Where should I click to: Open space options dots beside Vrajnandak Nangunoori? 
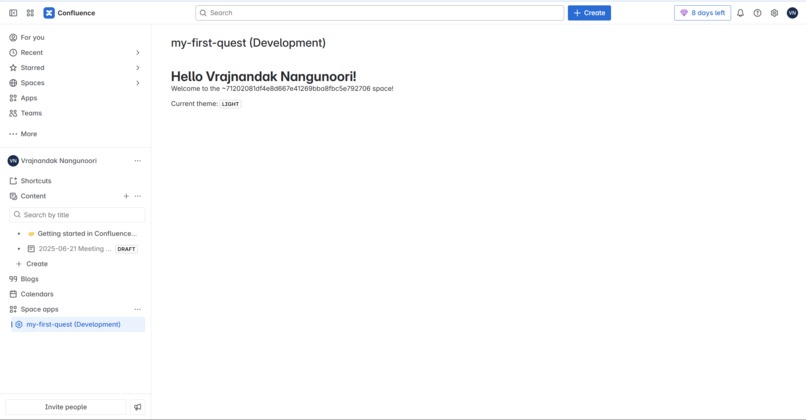tap(138, 161)
